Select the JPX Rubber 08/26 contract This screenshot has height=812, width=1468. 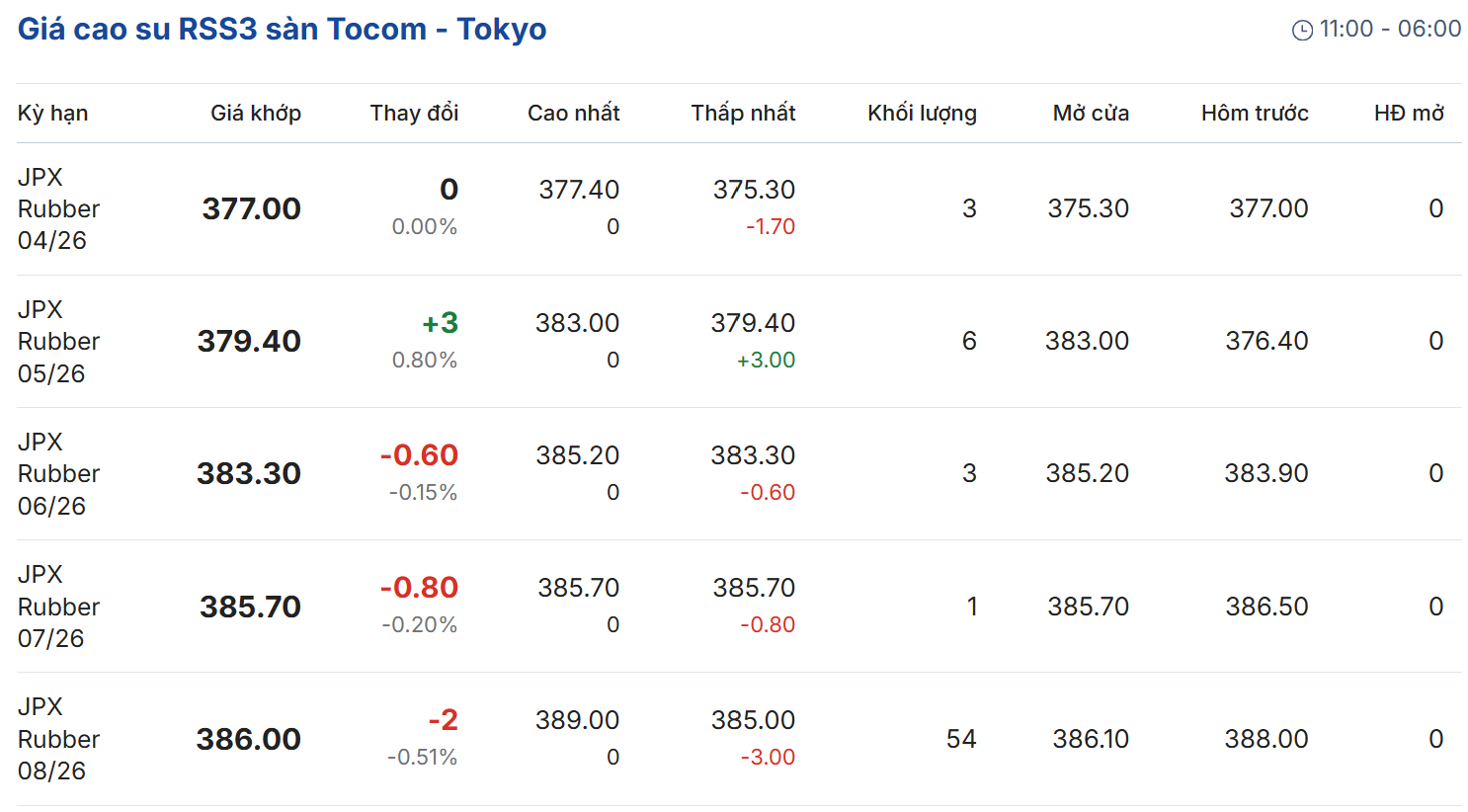pyautogui.click(x=58, y=739)
